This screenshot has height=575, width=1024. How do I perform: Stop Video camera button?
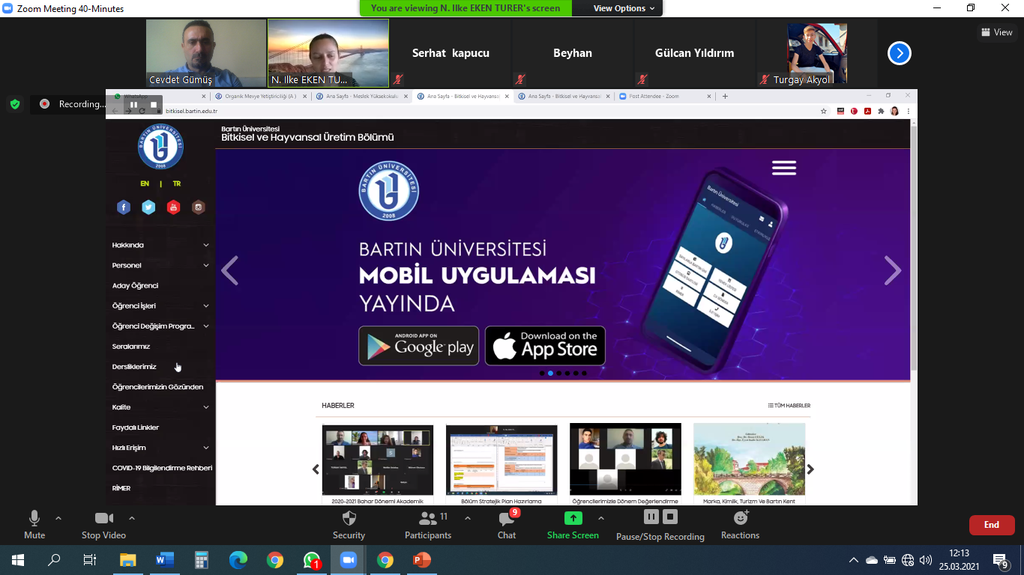(103, 525)
